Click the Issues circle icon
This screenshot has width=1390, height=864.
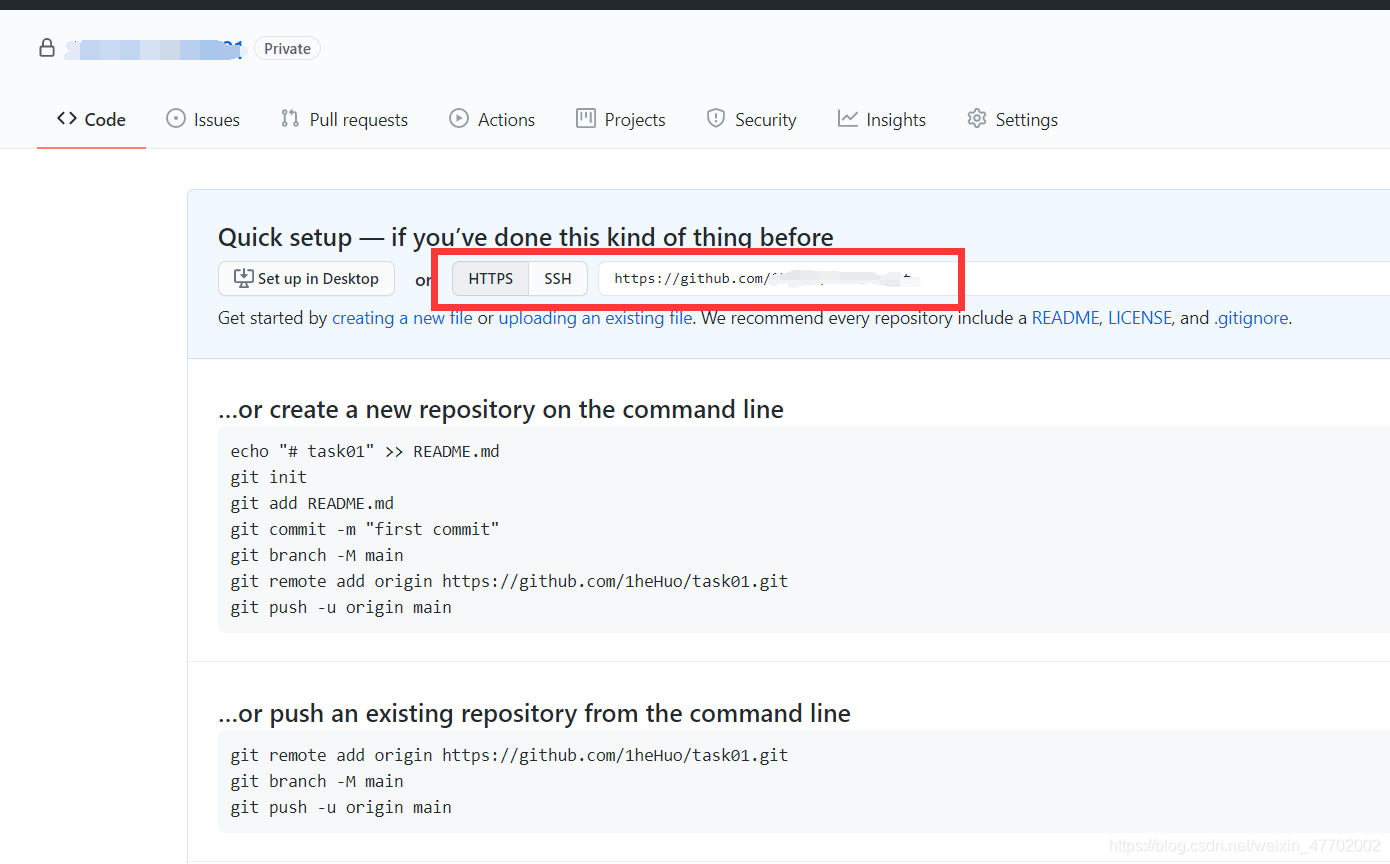point(176,119)
